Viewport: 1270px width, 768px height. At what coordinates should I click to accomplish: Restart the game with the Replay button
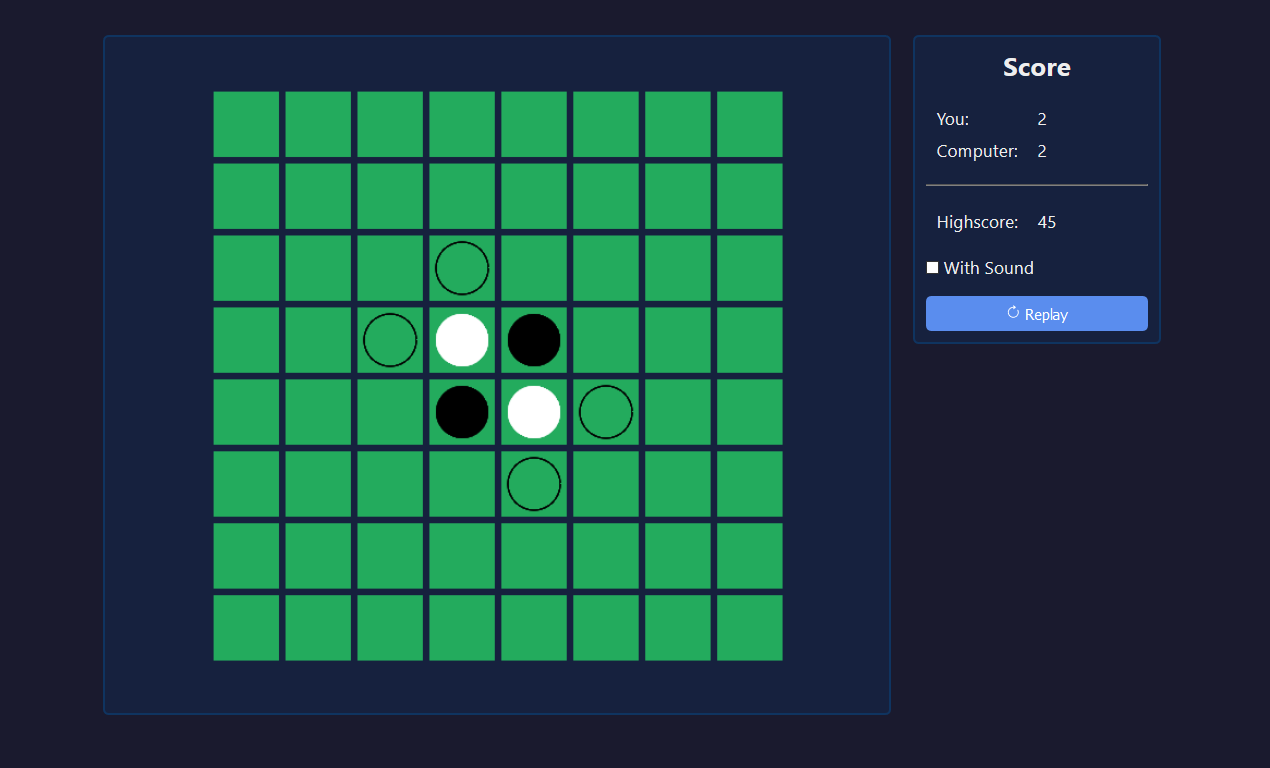click(x=1036, y=314)
